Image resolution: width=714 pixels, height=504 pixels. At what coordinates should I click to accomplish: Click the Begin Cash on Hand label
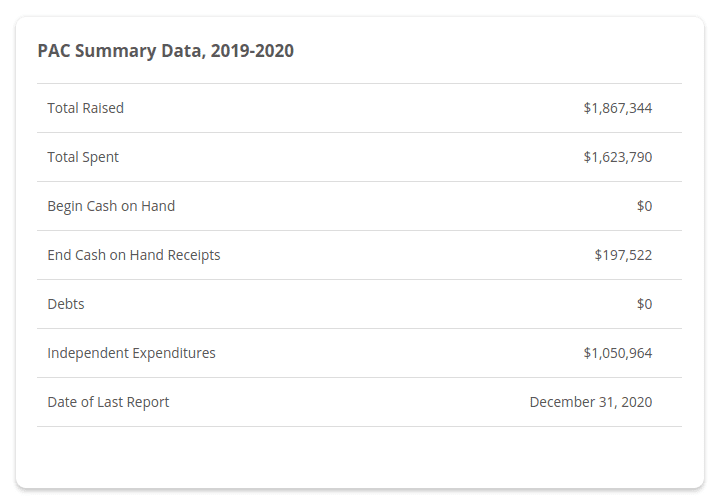[111, 206]
